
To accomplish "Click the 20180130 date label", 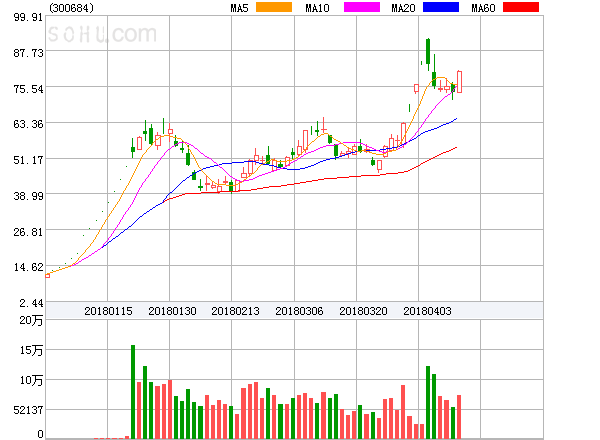I will [x=172, y=311].
